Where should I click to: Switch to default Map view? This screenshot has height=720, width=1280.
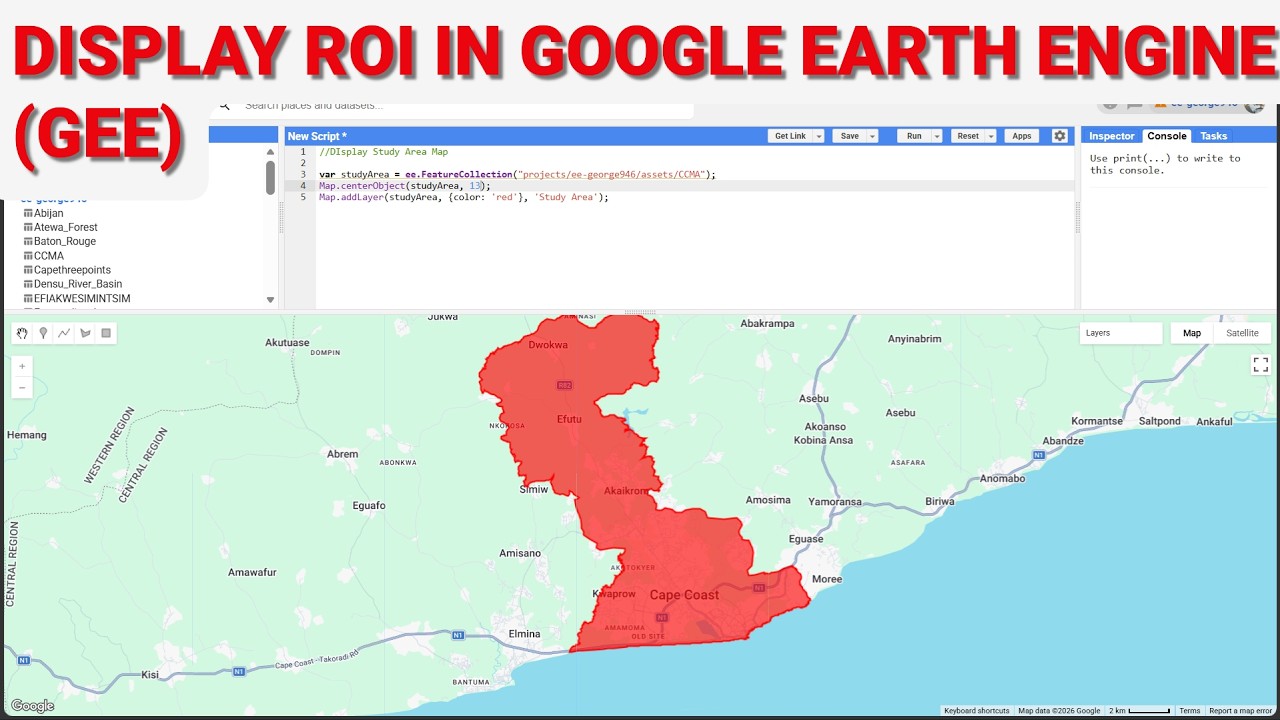click(x=1192, y=333)
